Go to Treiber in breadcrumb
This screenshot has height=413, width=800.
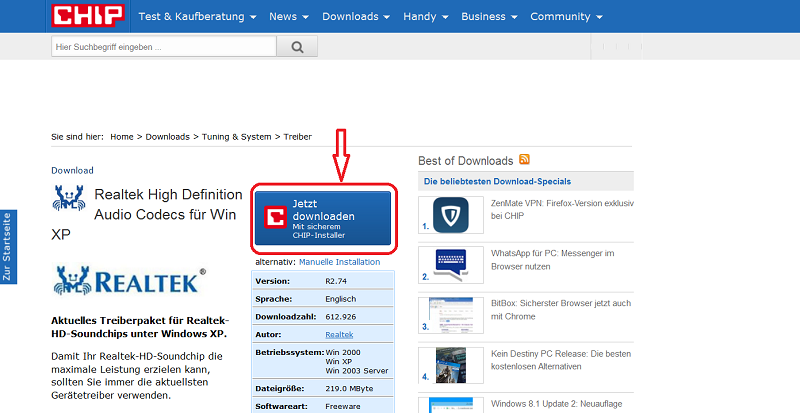coord(297,137)
